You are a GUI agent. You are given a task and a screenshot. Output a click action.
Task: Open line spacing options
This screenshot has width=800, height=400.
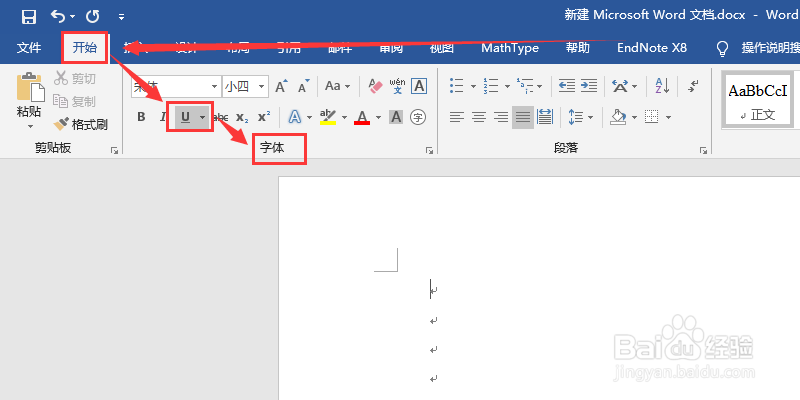coord(576,117)
